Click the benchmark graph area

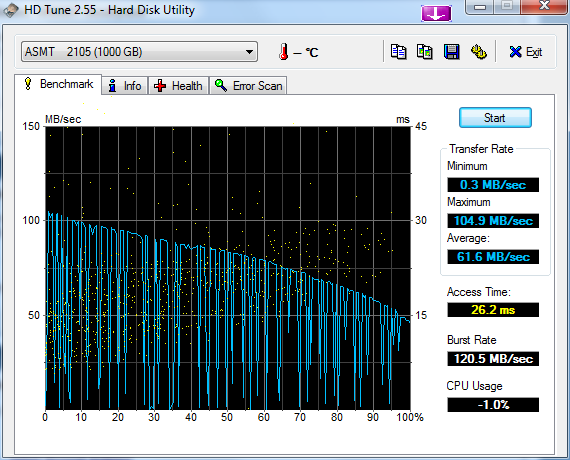tap(228, 268)
